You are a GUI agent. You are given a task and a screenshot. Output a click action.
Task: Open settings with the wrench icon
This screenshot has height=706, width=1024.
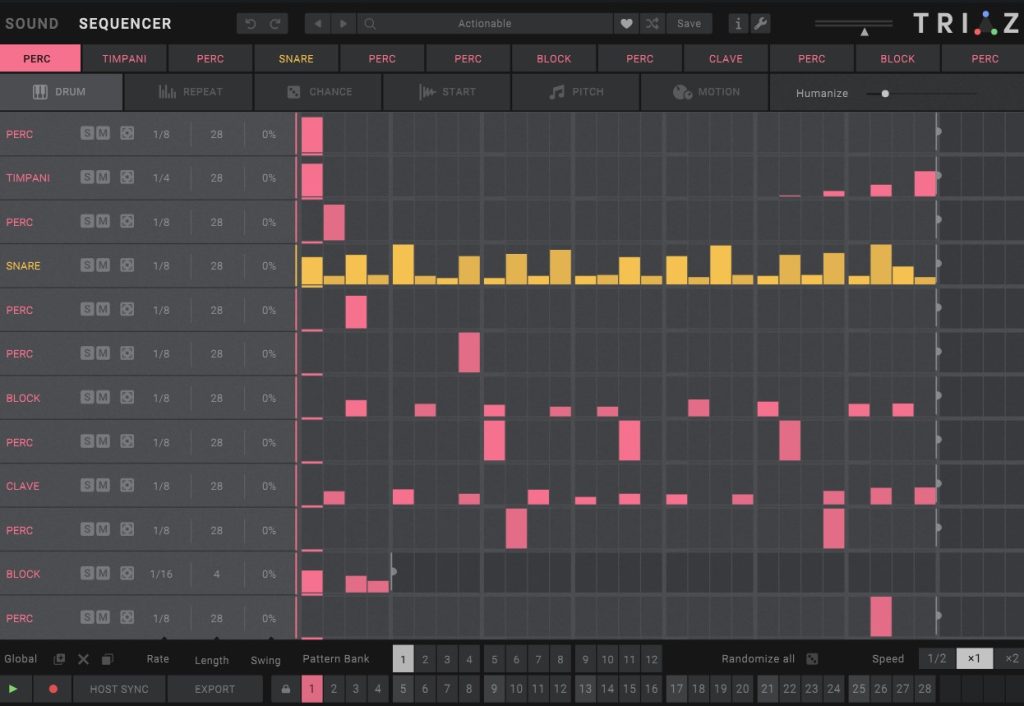(761, 23)
